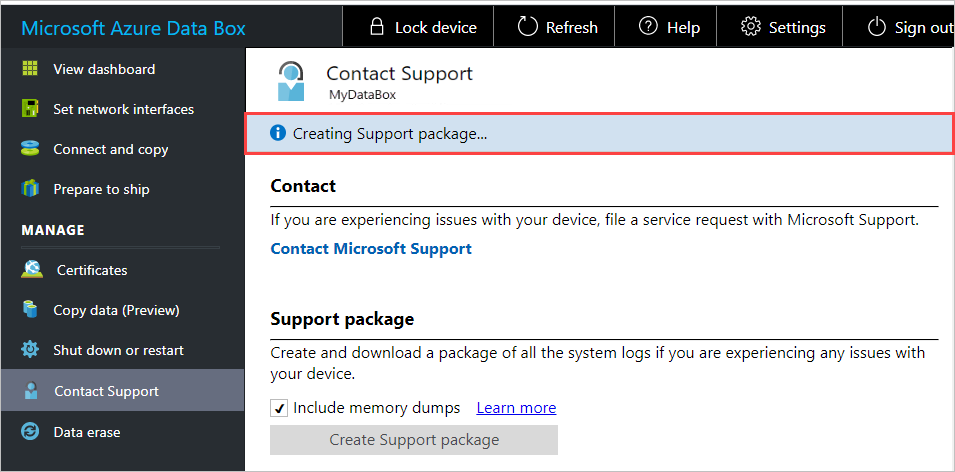Uncheck Include memory dumps checkbox

coord(279,408)
